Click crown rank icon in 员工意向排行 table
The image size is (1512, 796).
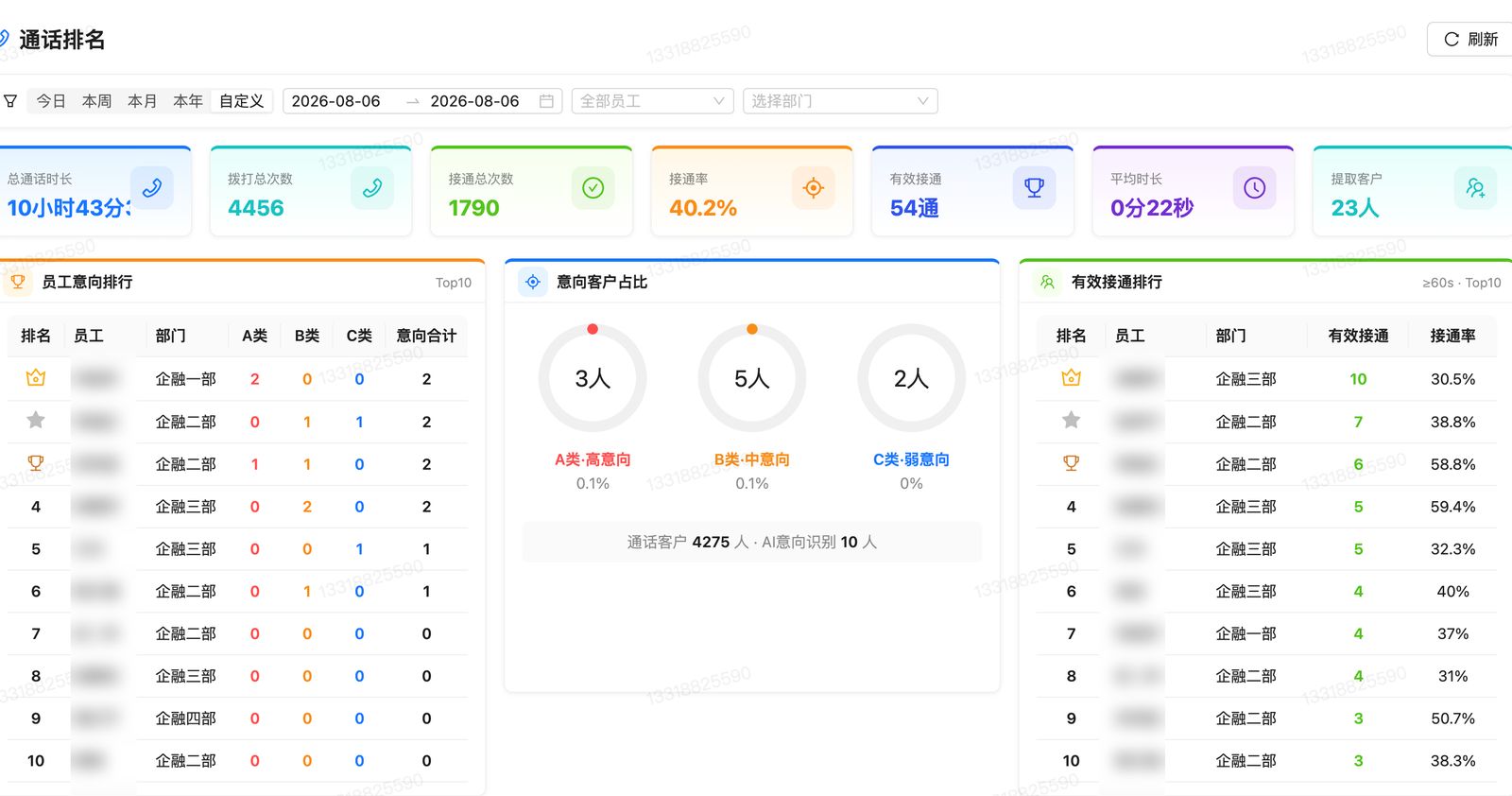click(x=36, y=378)
